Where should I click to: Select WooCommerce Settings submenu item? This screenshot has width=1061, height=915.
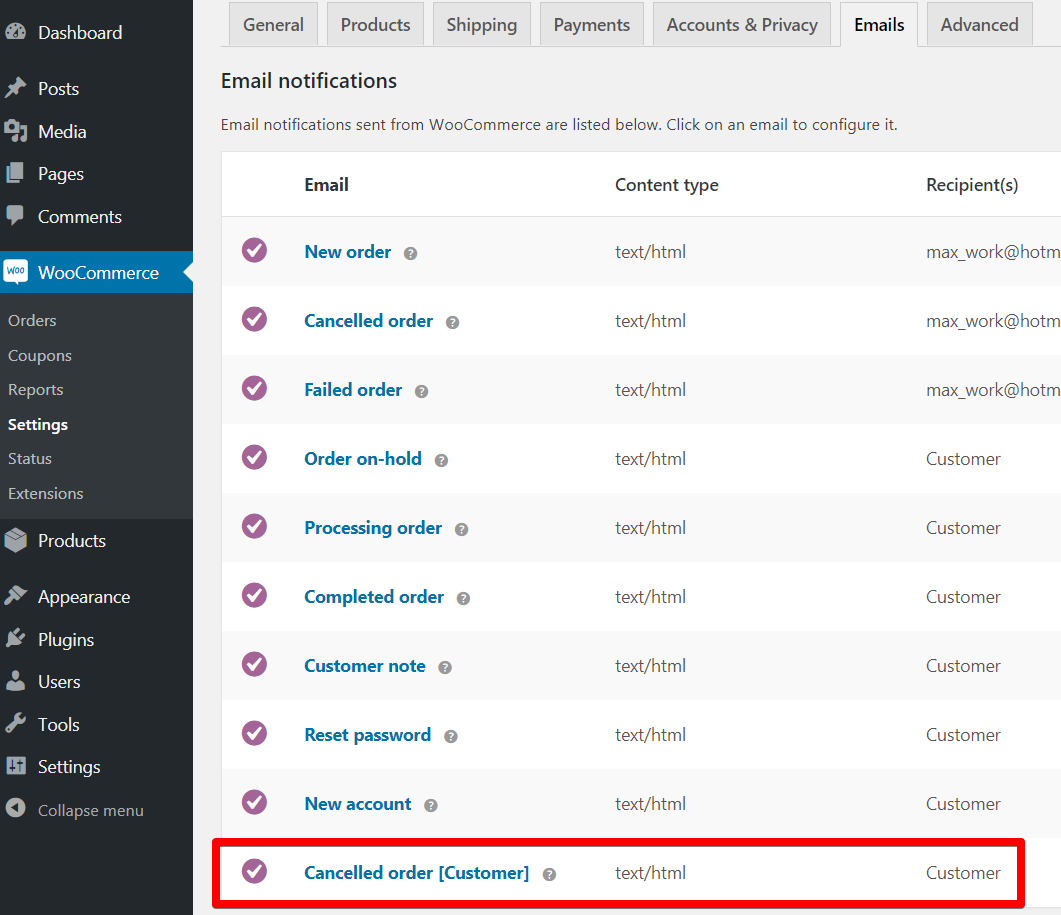pos(38,424)
